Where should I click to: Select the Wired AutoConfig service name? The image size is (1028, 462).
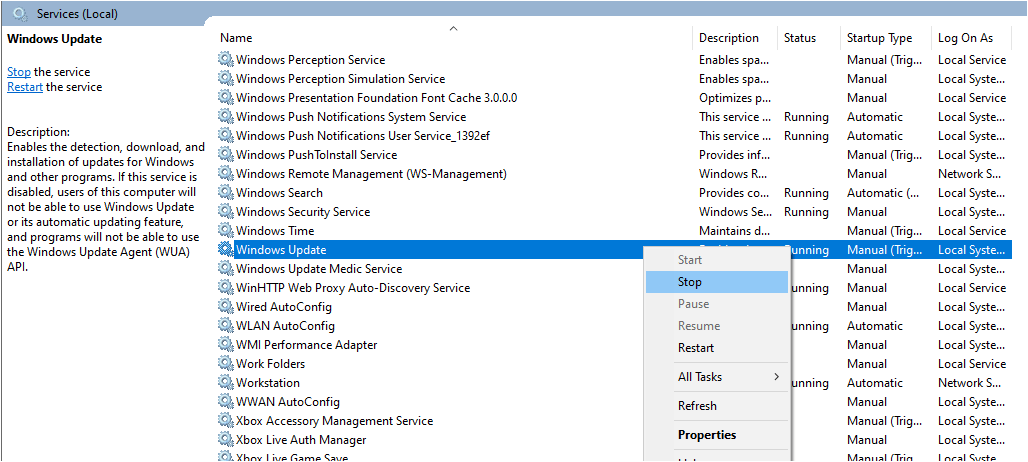[284, 307]
